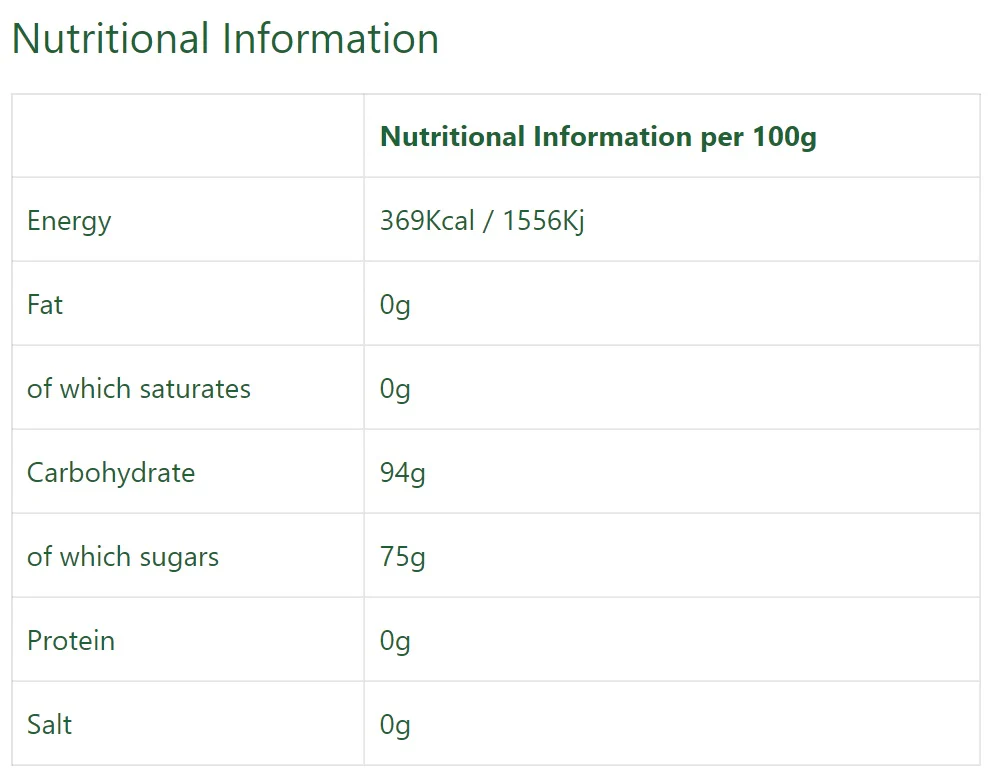Select the Energy row label
The height and width of the screenshot is (779, 999).
[x=69, y=221]
